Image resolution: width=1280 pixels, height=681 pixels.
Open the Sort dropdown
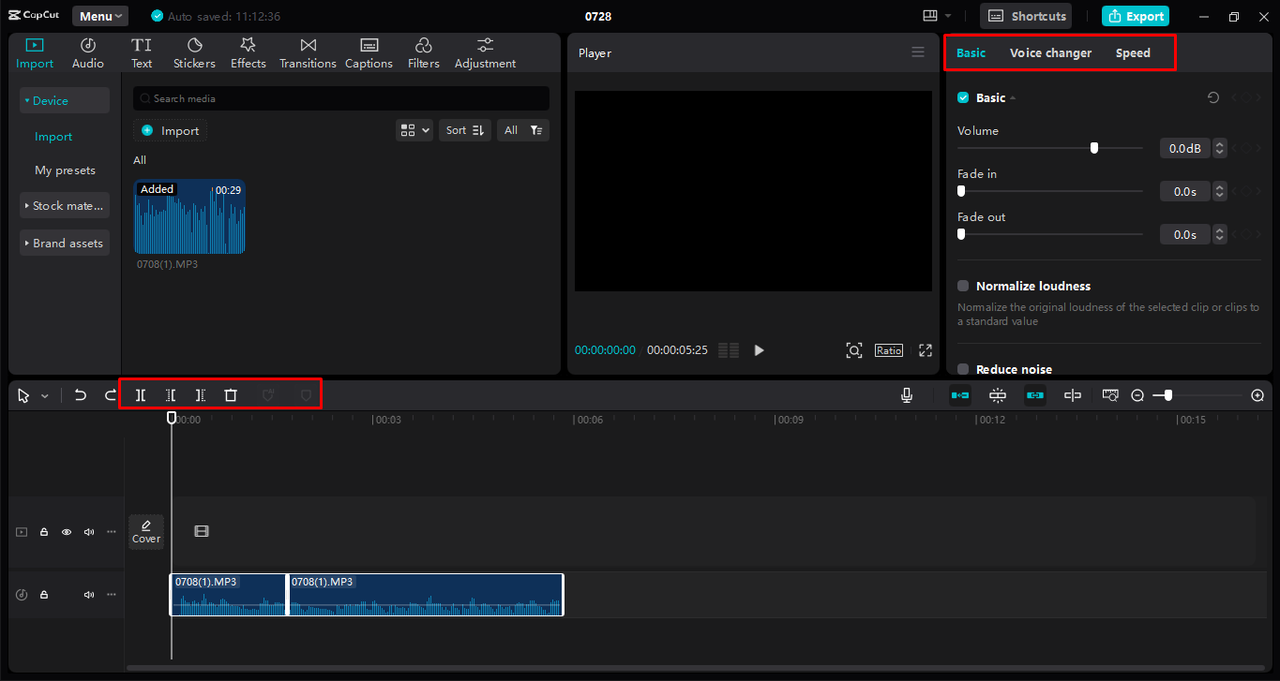pyautogui.click(x=465, y=130)
